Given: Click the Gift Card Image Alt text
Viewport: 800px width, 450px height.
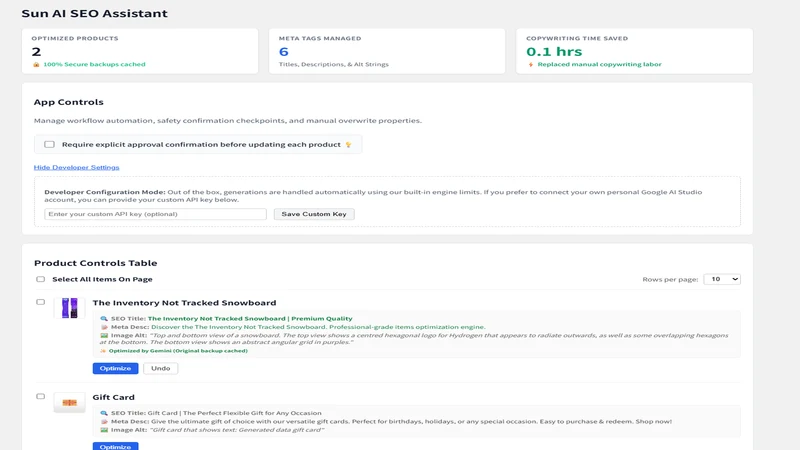Looking at the screenshot, I should click(237, 430).
